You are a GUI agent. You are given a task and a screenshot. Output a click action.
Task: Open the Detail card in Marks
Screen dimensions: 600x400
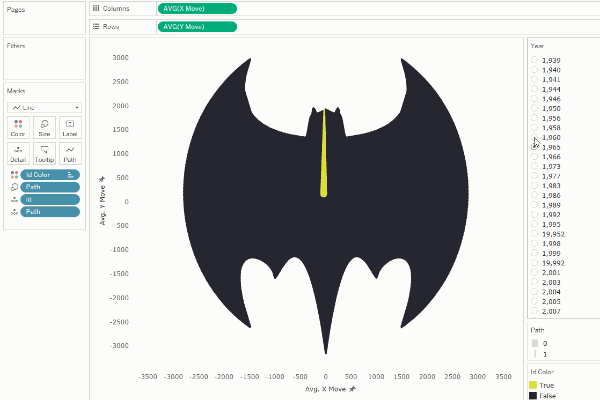(x=18, y=153)
